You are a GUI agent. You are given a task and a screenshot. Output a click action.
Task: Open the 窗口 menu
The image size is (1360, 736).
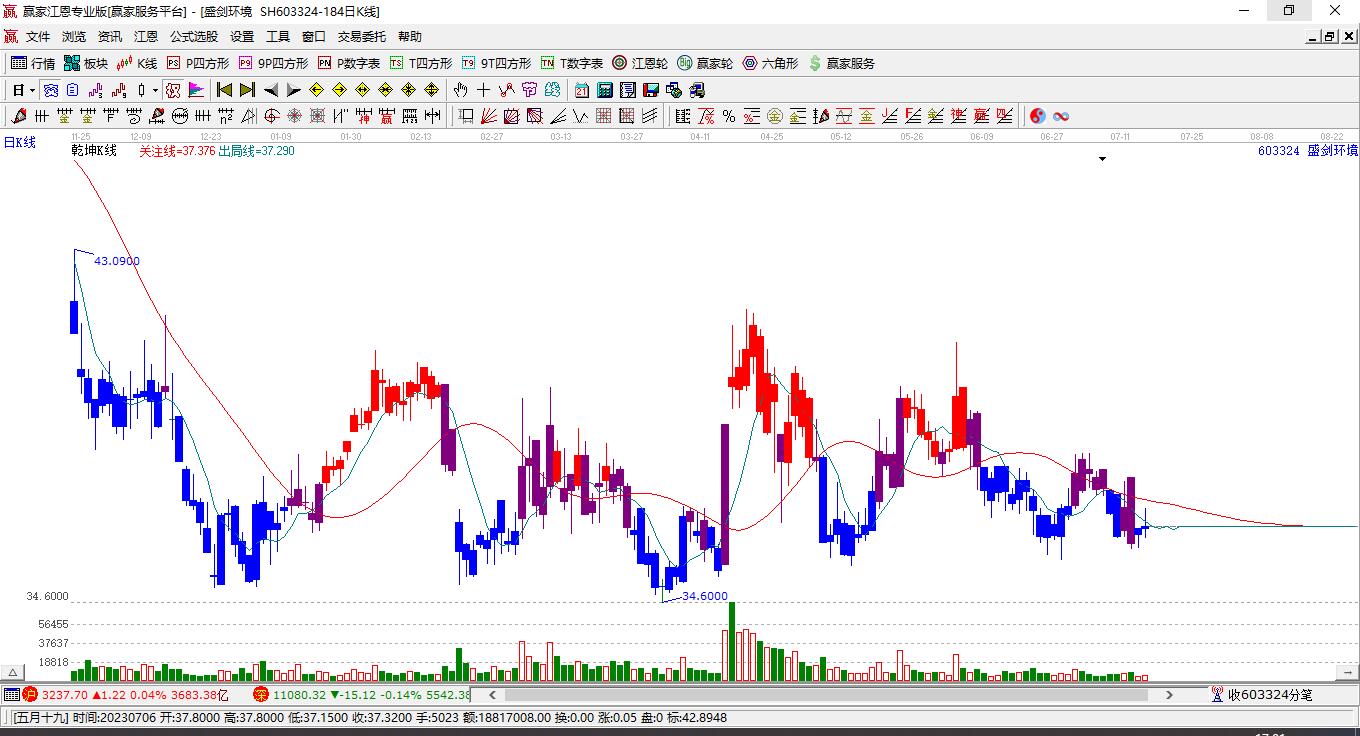[x=314, y=37]
